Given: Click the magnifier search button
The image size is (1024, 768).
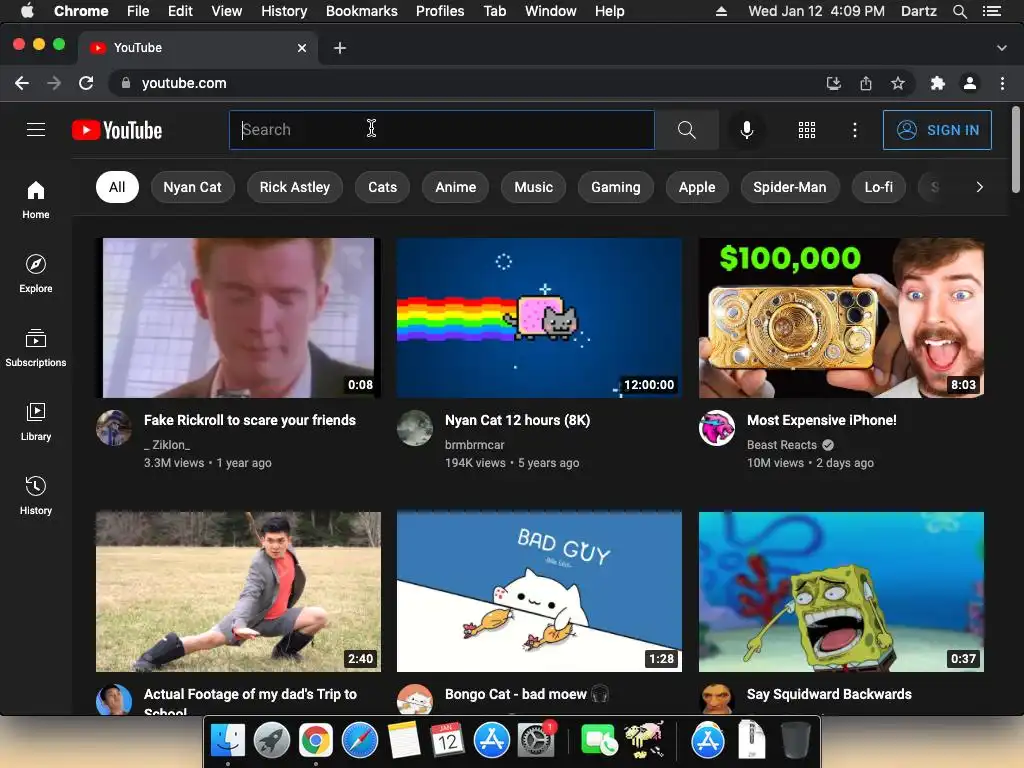Looking at the screenshot, I should tap(686, 130).
